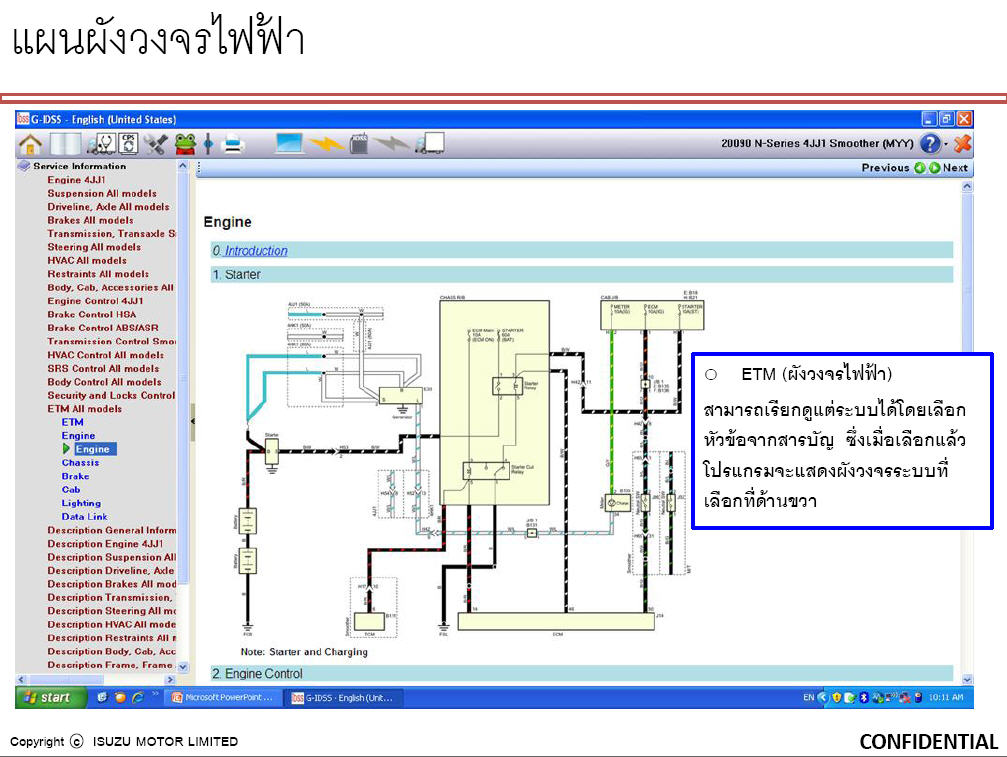Click the orange X exit icon
Viewport: 1007px width, 757px height.
coord(962,143)
